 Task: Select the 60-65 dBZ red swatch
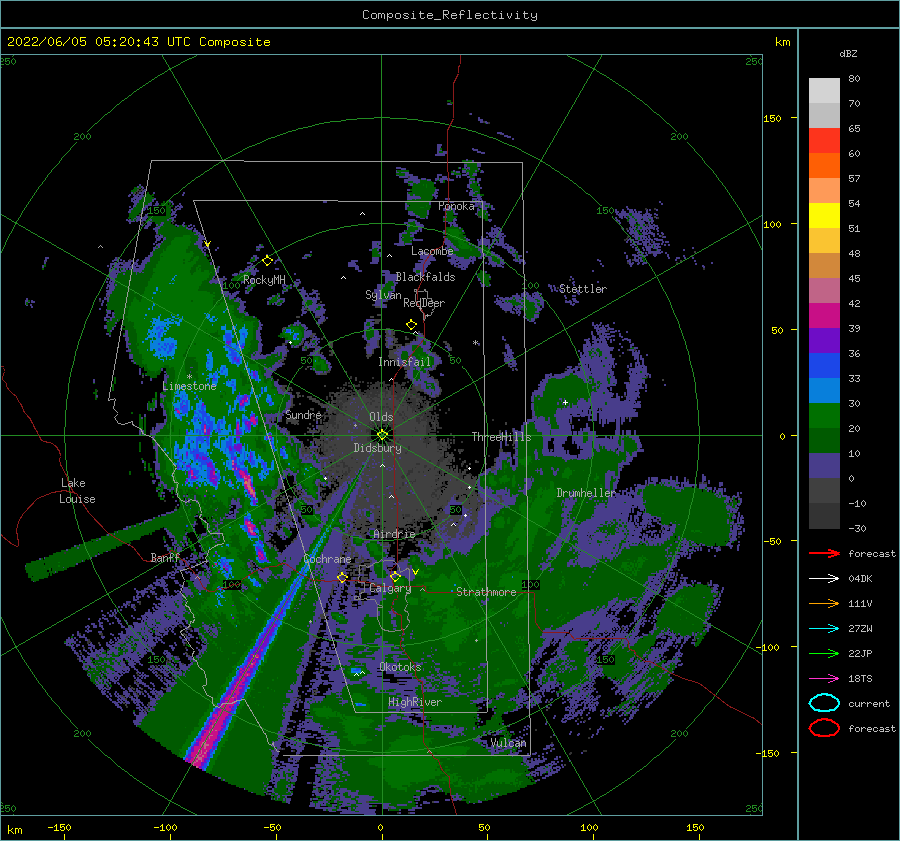(824, 140)
